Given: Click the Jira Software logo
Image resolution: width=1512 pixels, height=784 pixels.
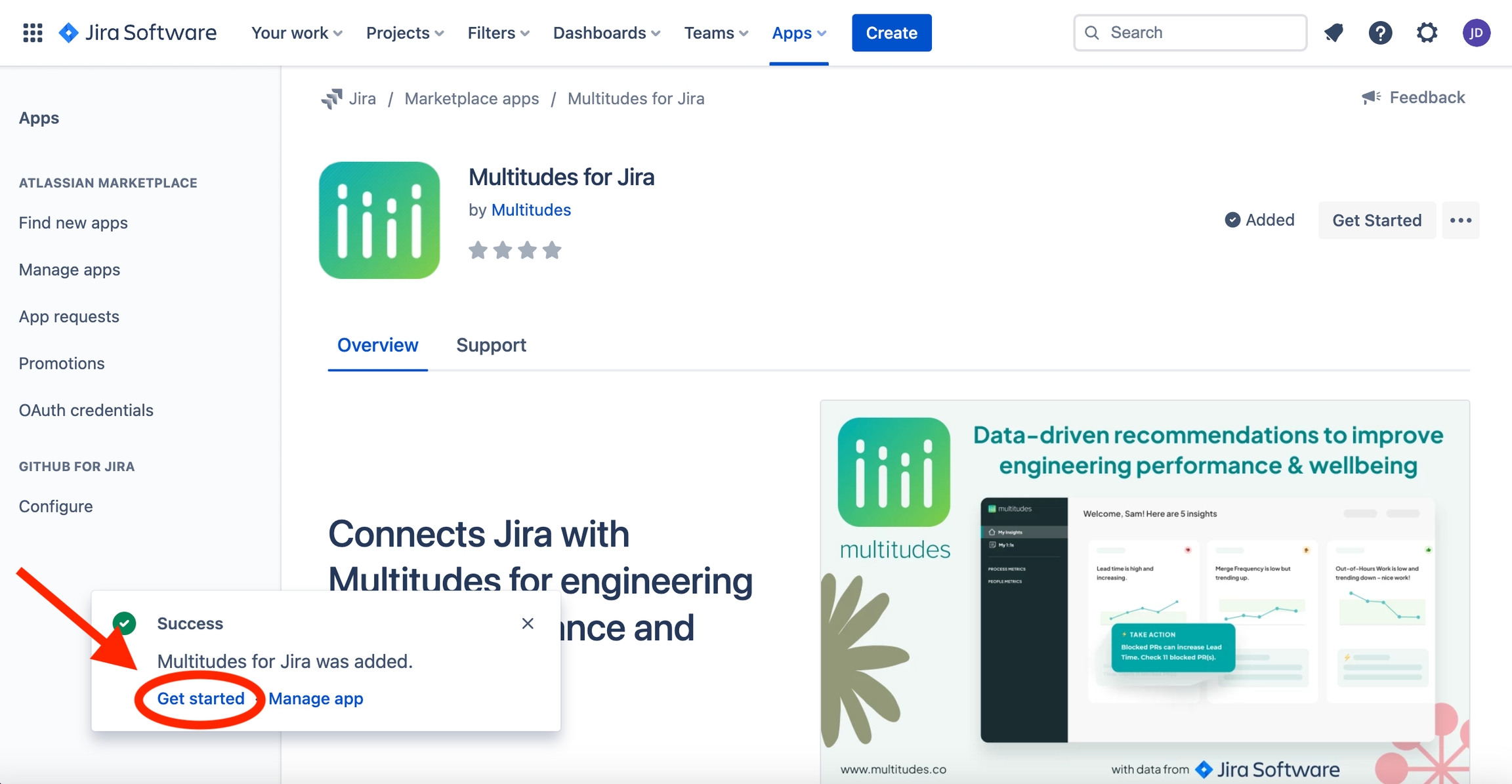Looking at the screenshot, I should coord(138,32).
